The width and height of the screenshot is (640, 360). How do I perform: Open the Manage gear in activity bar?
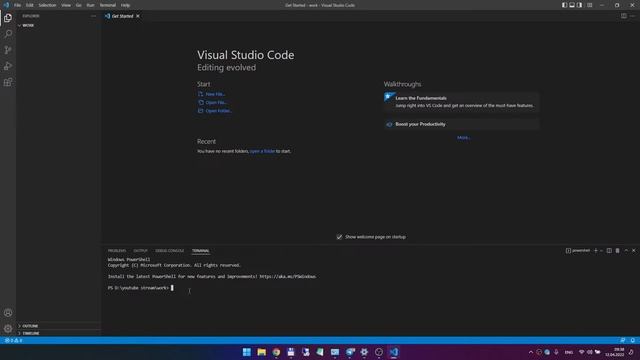click(x=8, y=329)
